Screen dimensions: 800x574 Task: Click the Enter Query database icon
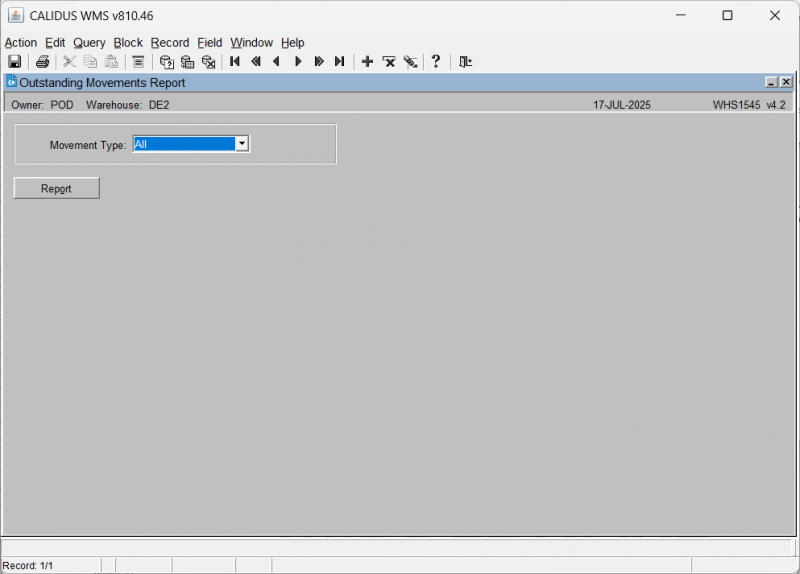pos(166,62)
